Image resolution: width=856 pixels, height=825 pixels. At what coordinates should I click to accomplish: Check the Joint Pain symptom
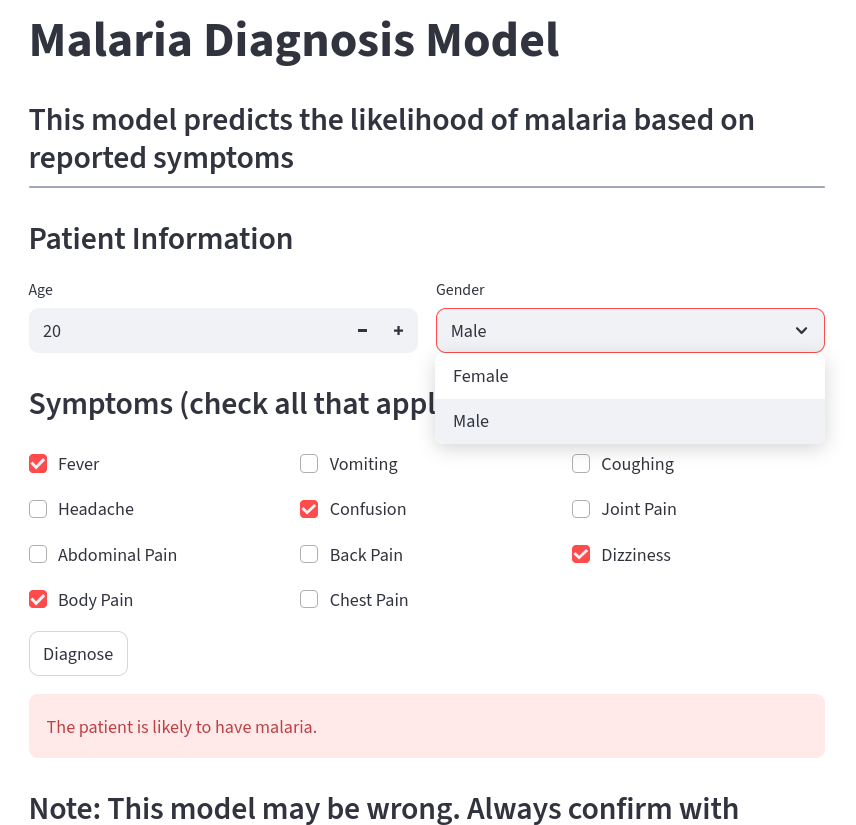(x=581, y=509)
